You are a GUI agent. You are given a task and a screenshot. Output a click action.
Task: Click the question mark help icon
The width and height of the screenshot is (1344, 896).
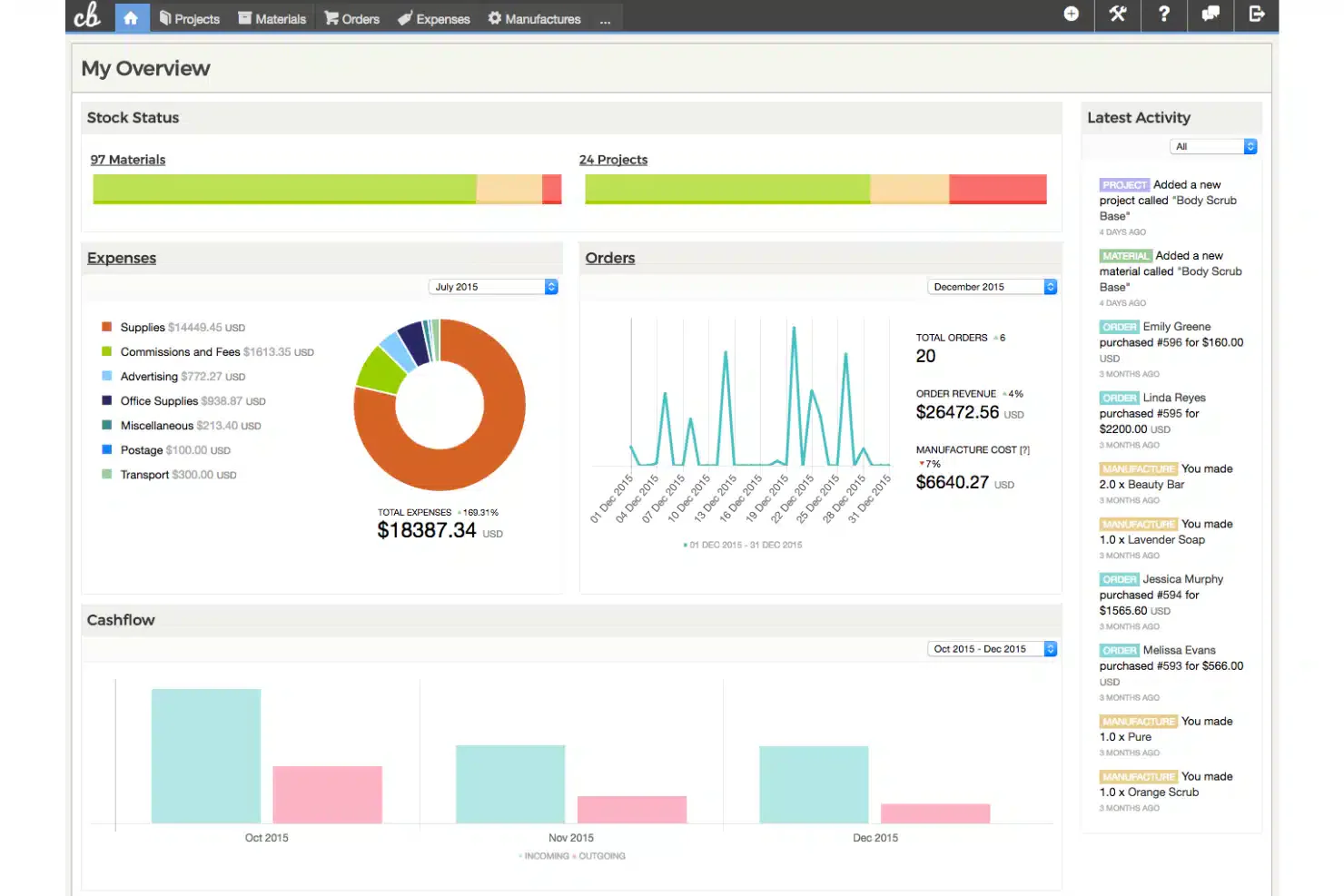[1163, 15]
